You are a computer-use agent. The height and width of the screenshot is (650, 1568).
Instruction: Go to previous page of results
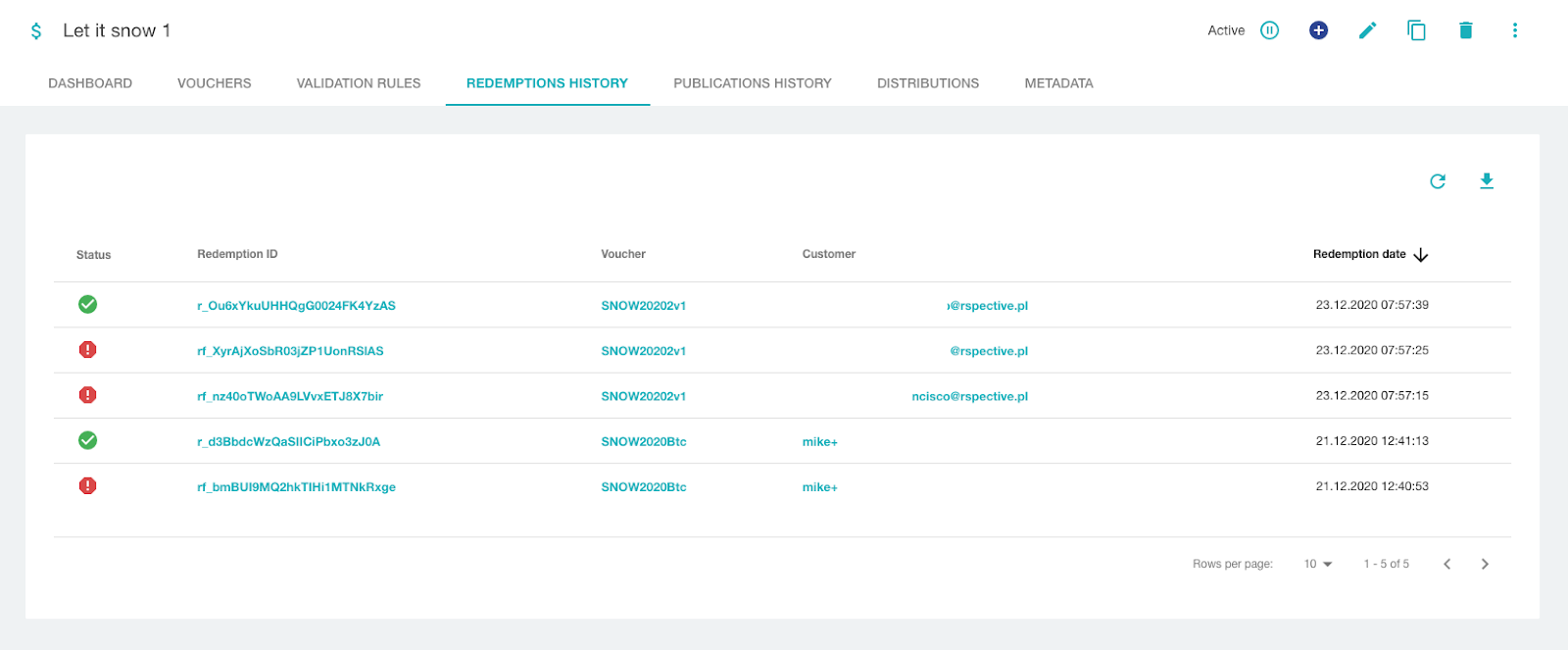[x=1446, y=564]
